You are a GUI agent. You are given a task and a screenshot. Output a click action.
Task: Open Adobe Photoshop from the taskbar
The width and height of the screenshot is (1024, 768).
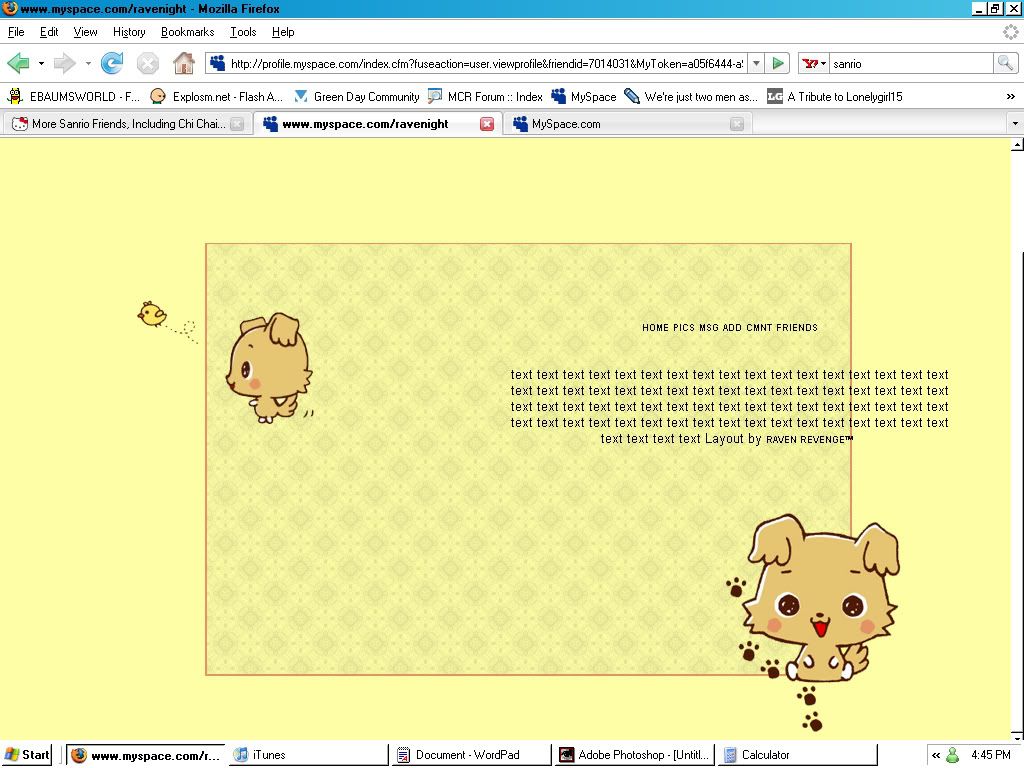634,755
